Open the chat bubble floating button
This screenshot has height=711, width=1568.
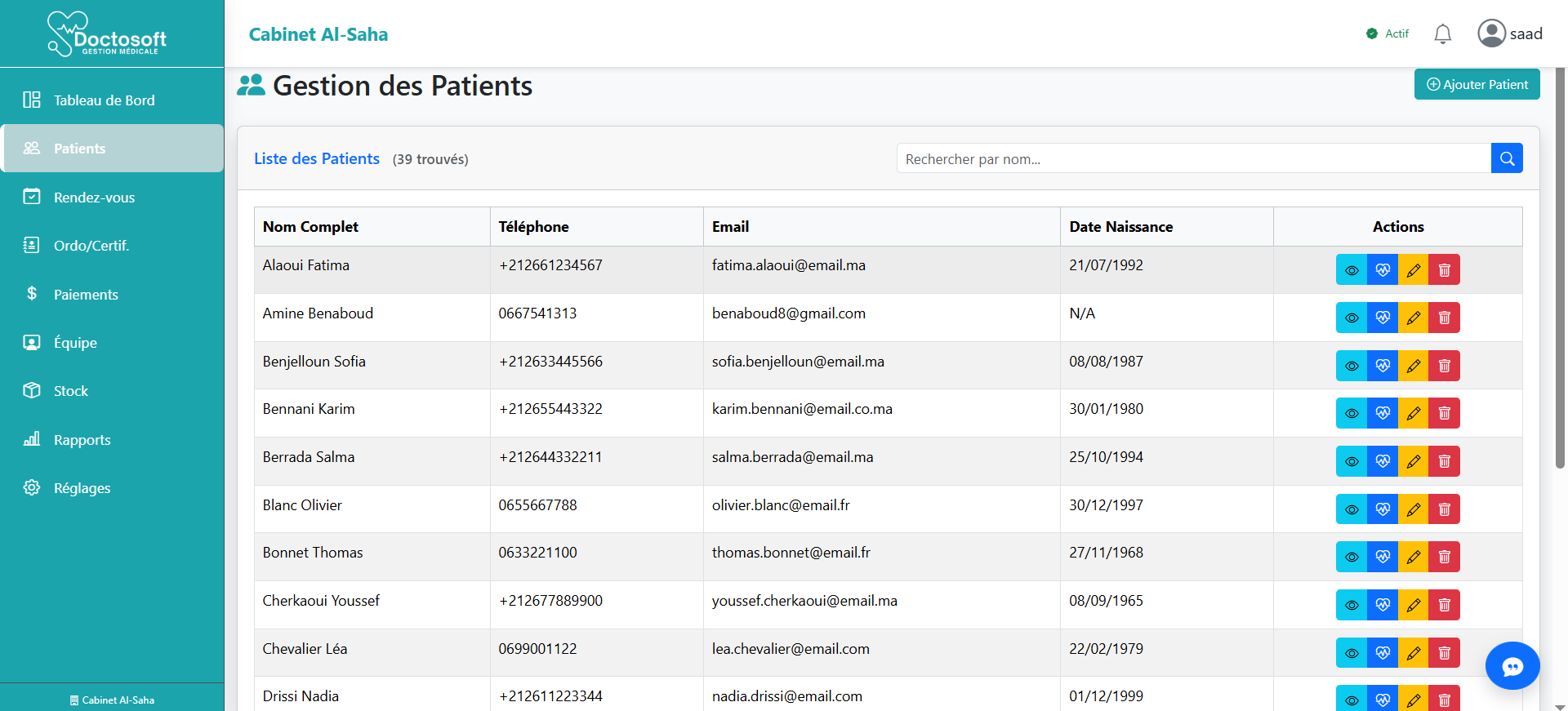click(x=1512, y=666)
